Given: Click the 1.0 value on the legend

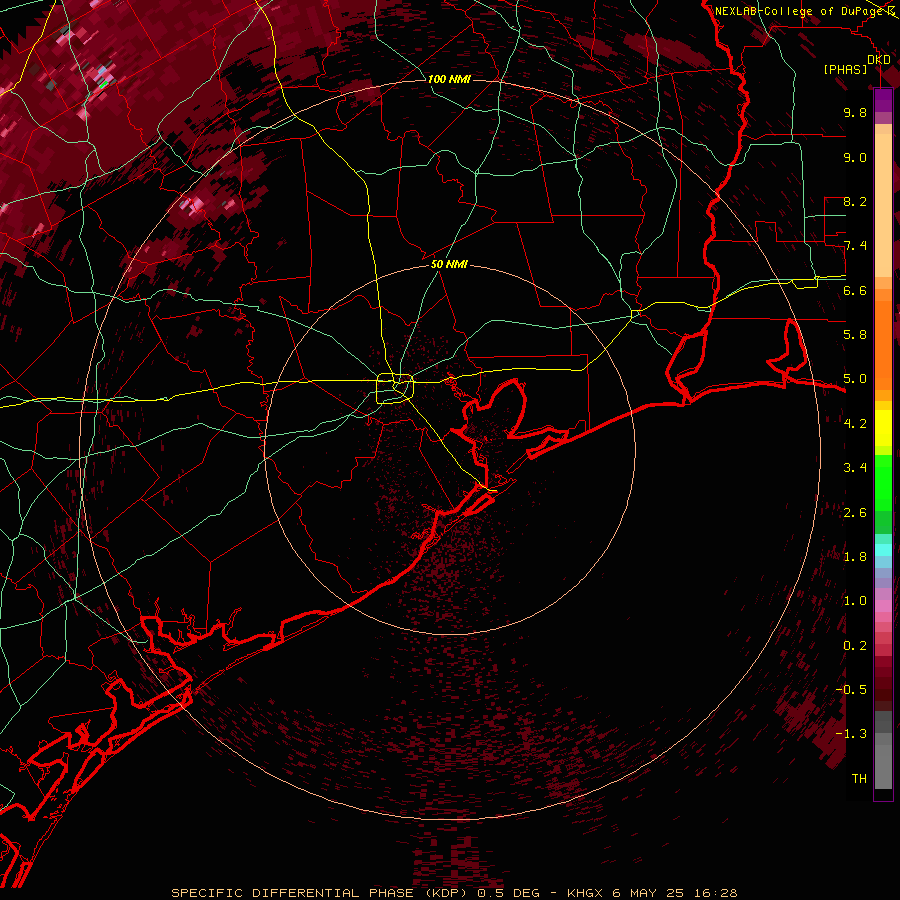Looking at the screenshot, I should (855, 600).
